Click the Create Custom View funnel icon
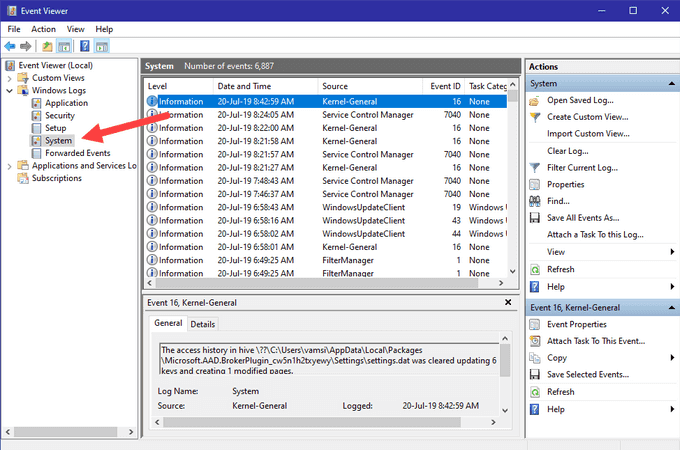The width and height of the screenshot is (680, 450). (536, 117)
